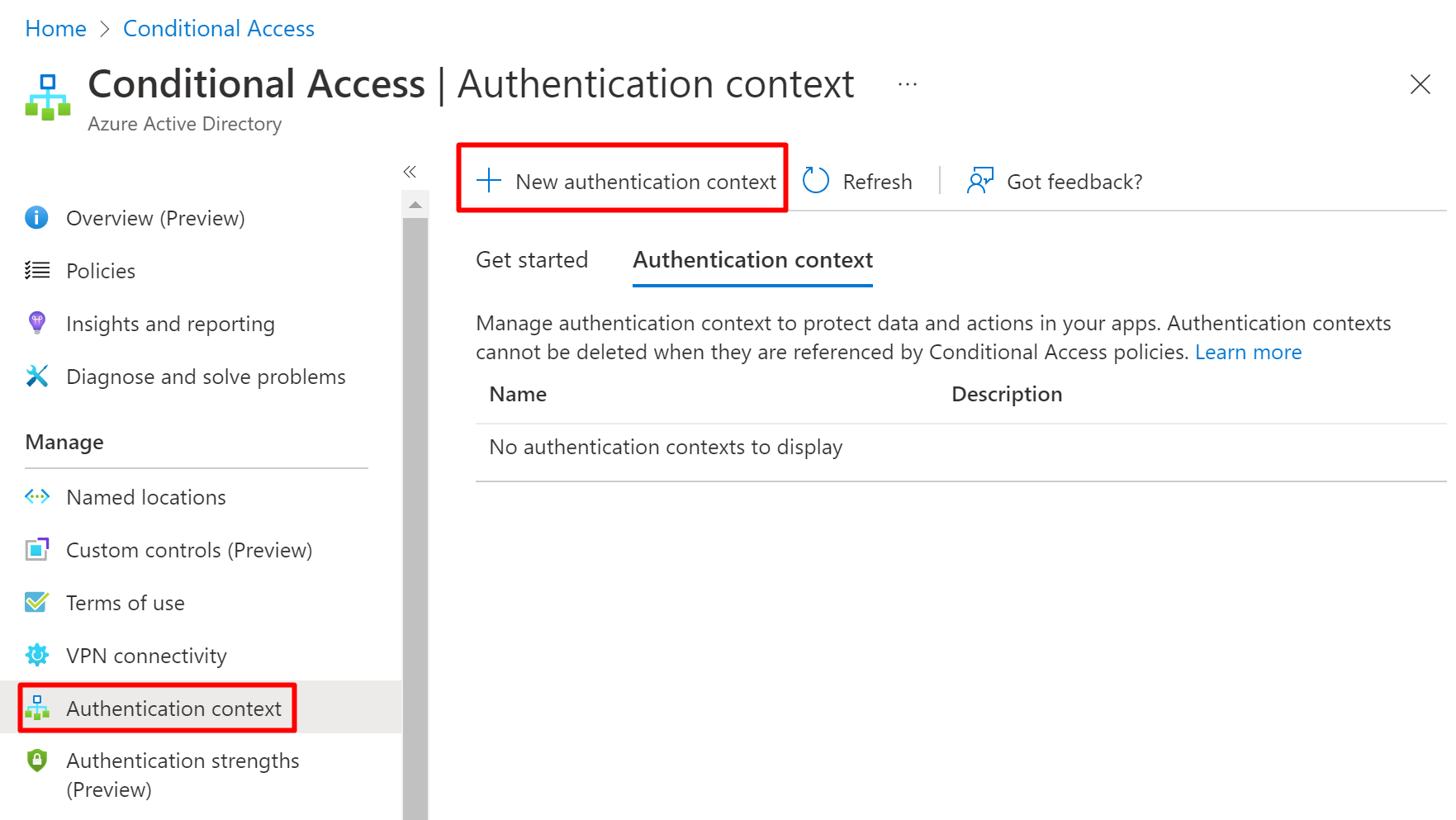This screenshot has width=1456, height=820.
Task: Collapse the sidebar with double chevron
Action: pyautogui.click(x=410, y=172)
